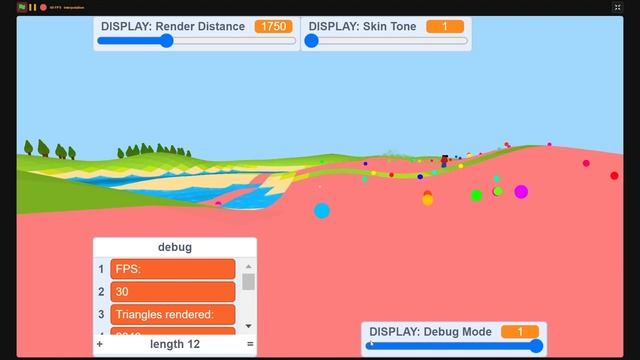Click the Debug Mode slider handle
640x360 pixels.
point(536,346)
